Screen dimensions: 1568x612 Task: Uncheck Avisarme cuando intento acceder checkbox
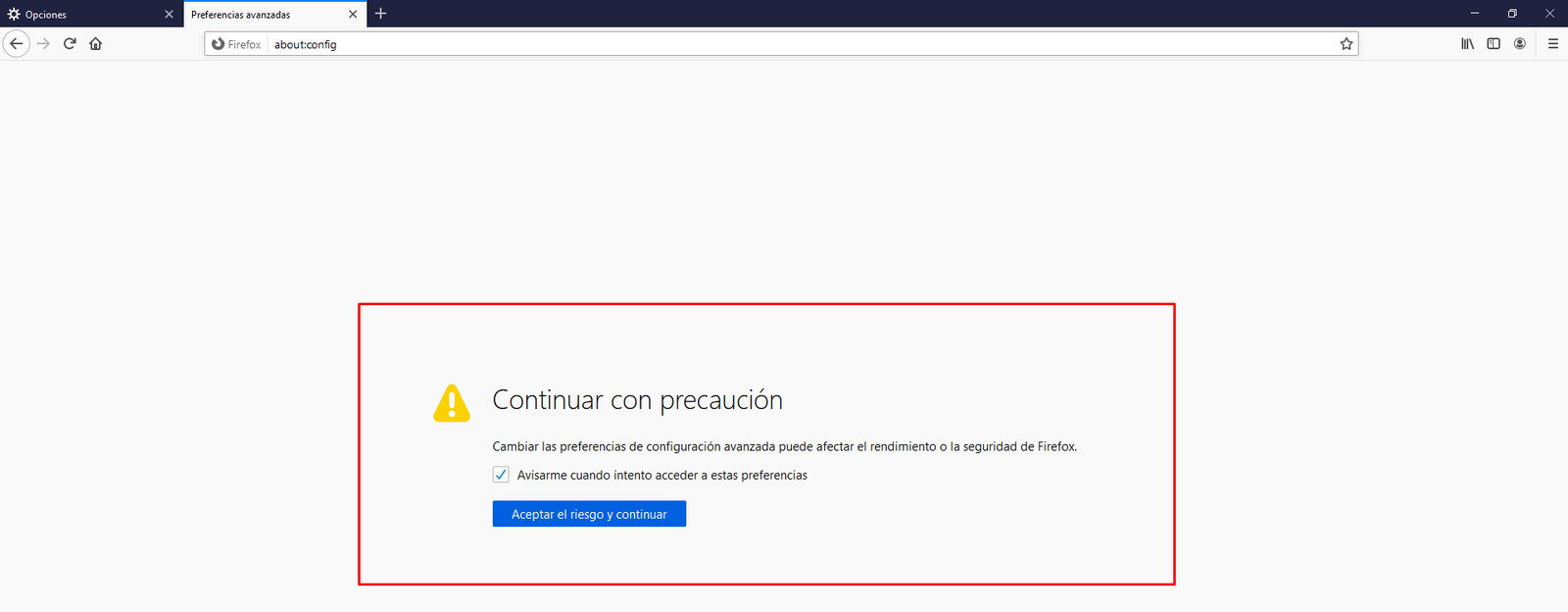pyautogui.click(x=501, y=475)
